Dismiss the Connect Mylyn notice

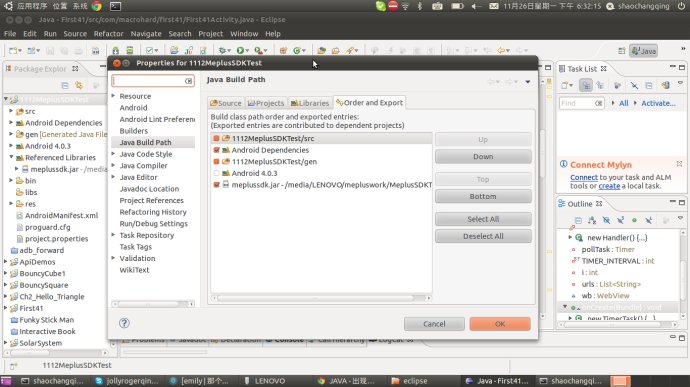point(679,164)
